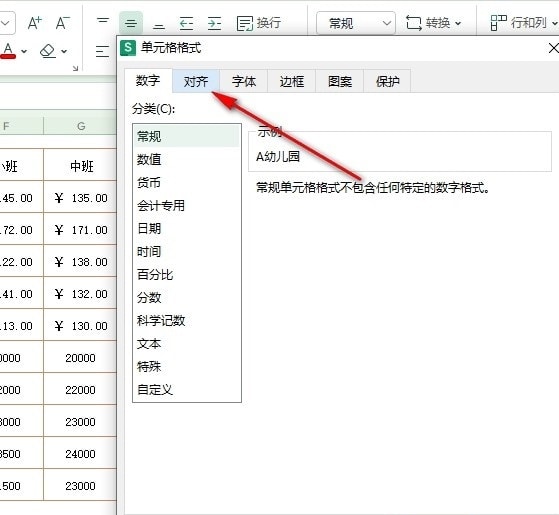This screenshot has height=515, width=559.
Task: Switch to the 字体 tab
Action: 243,81
